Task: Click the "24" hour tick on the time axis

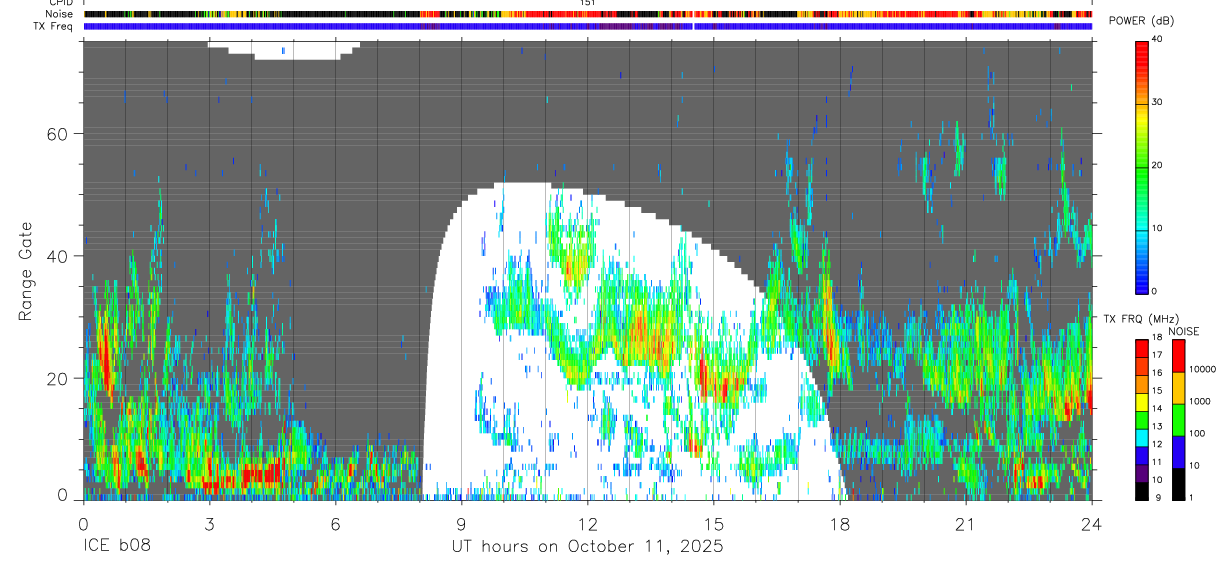Action: pyautogui.click(x=1091, y=524)
